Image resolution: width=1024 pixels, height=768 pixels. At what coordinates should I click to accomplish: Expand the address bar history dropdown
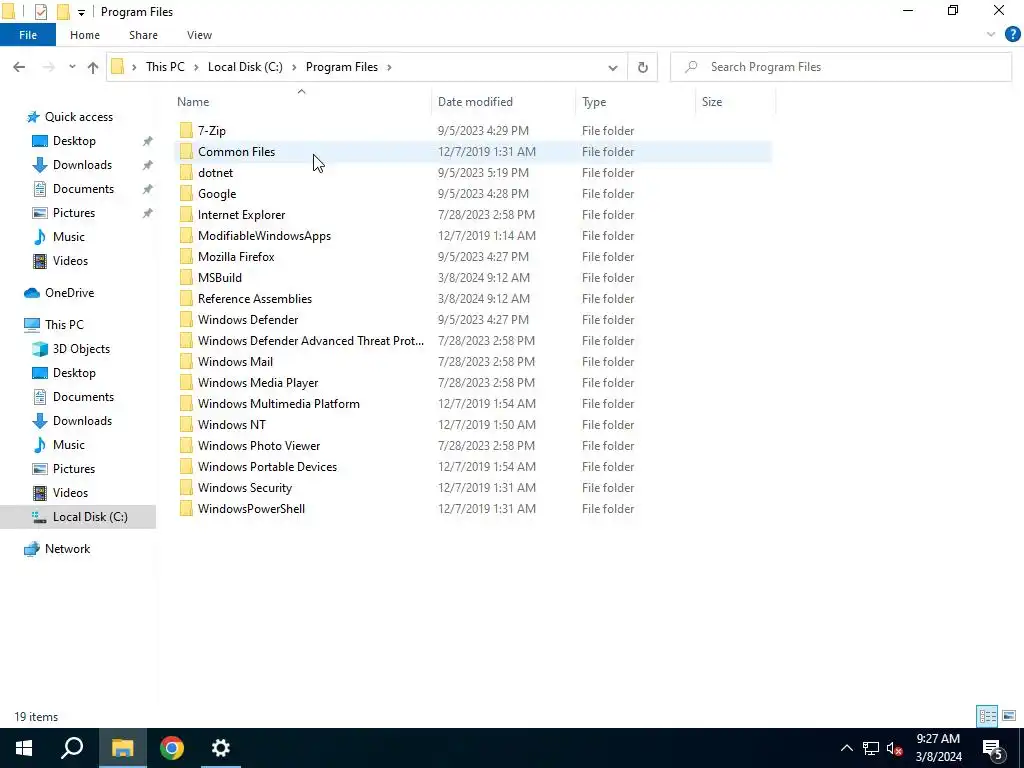coord(613,67)
